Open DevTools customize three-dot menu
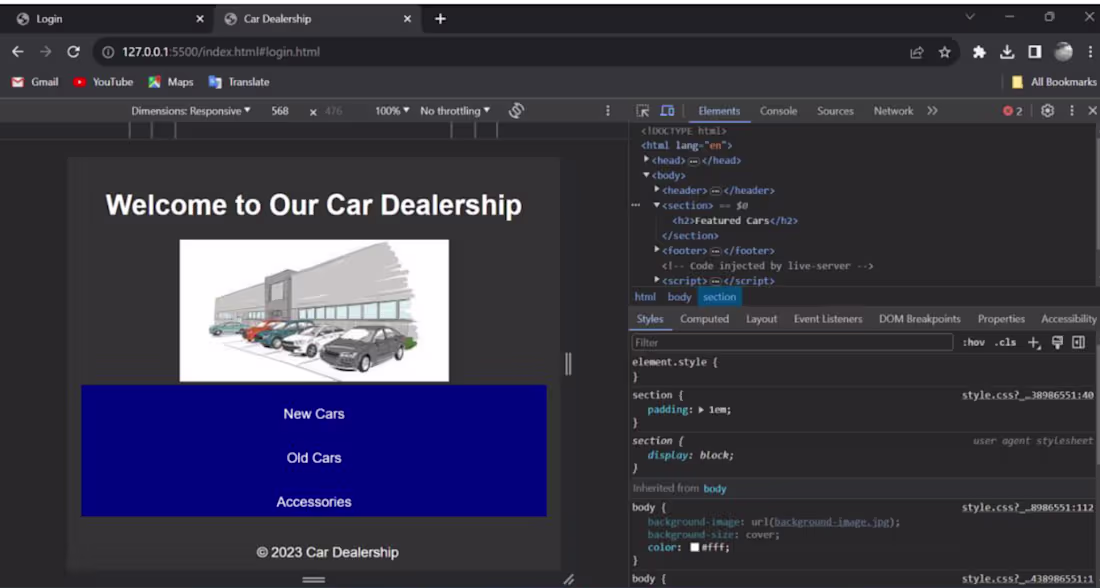This screenshot has height=588, width=1100. (x=1071, y=111)
